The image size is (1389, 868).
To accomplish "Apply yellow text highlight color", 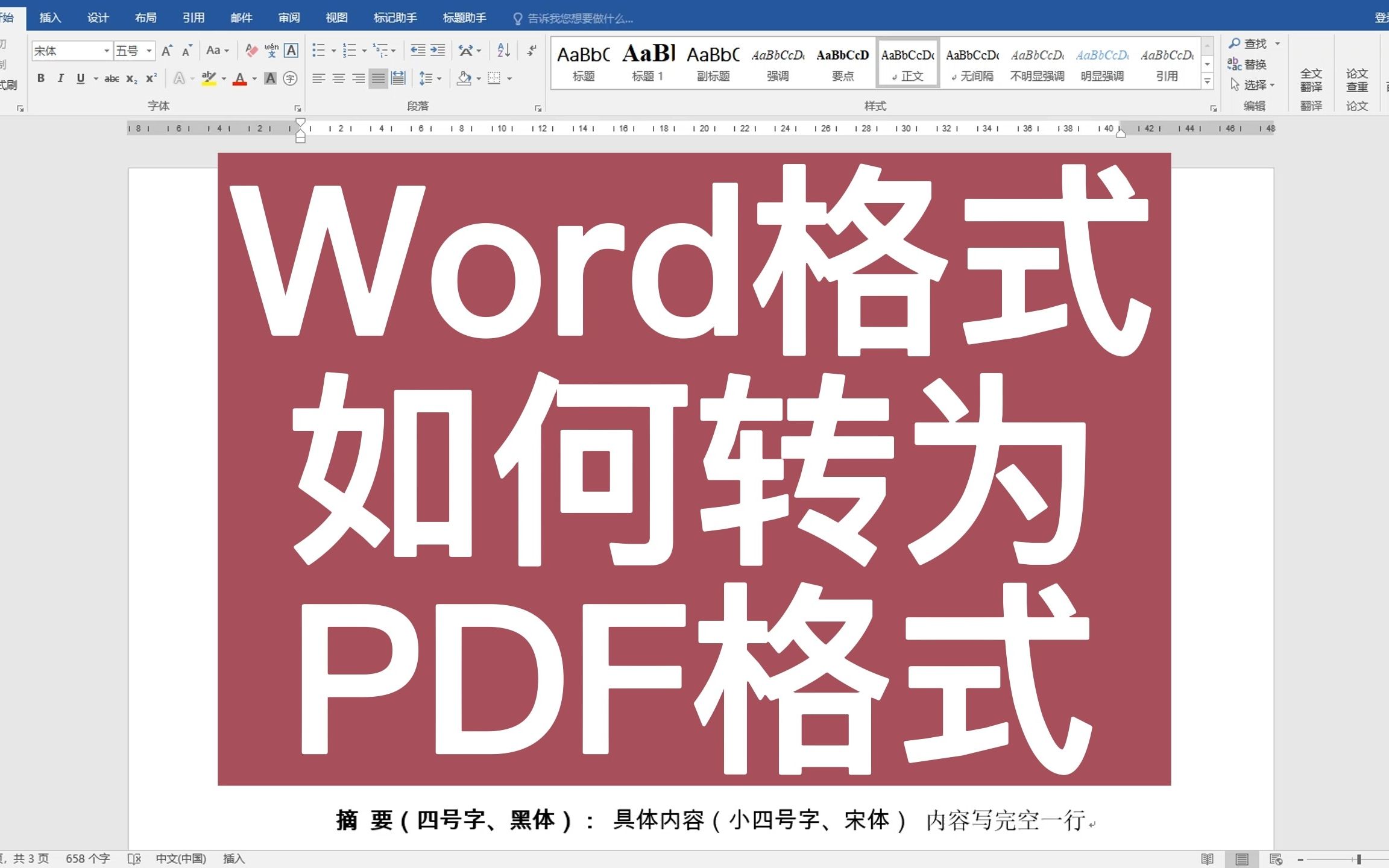I will pyautogui.click(x=209, y=78).
